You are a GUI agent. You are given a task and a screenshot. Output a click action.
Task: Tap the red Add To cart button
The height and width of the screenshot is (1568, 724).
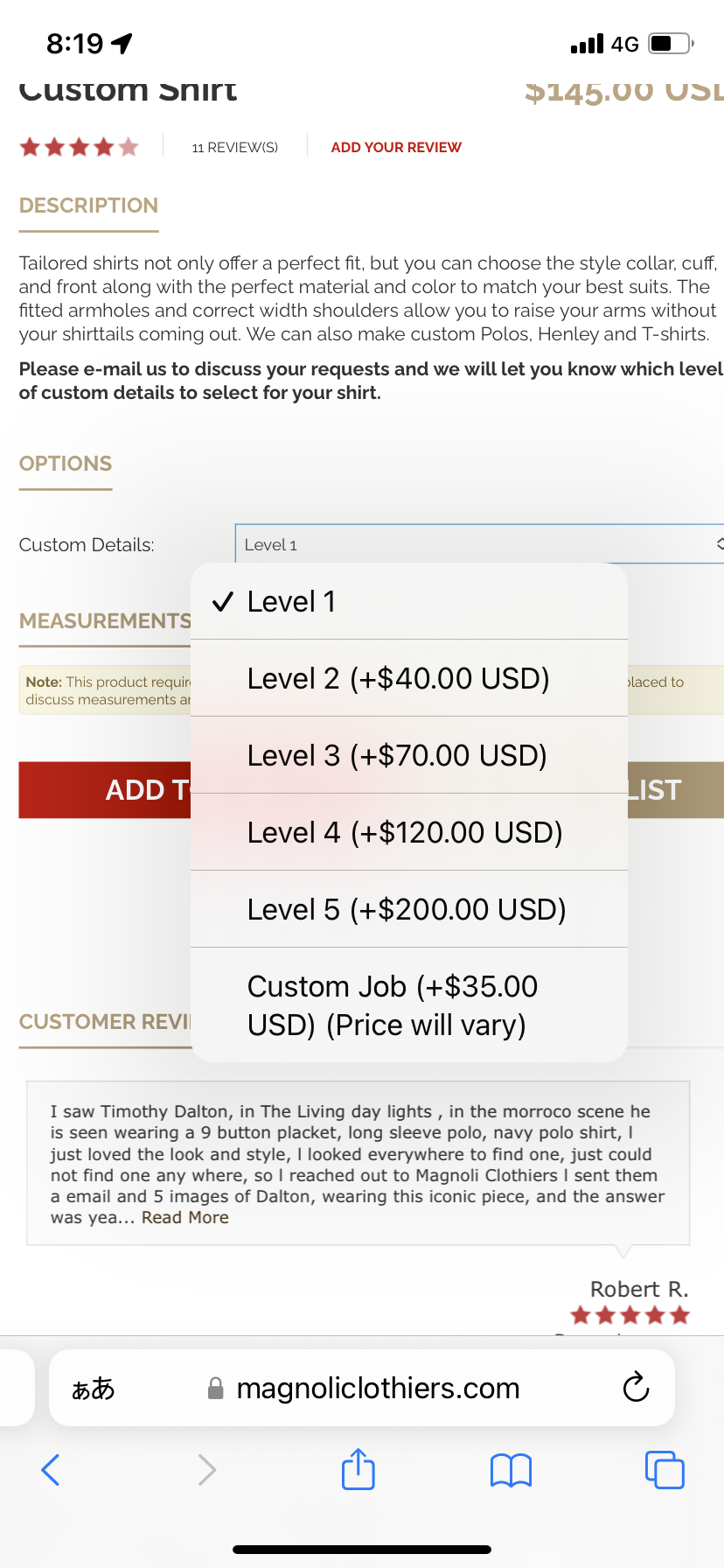105,790
